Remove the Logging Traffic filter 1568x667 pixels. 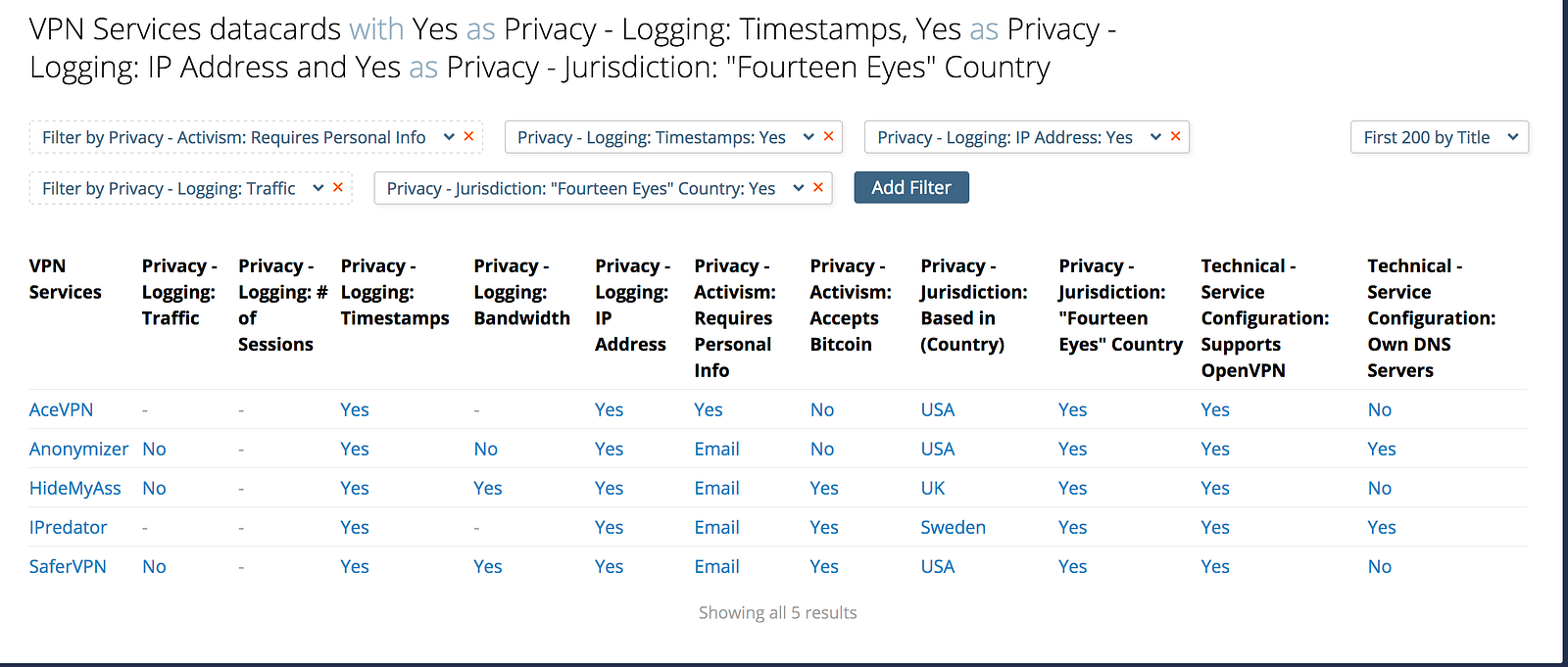[338, 187]
